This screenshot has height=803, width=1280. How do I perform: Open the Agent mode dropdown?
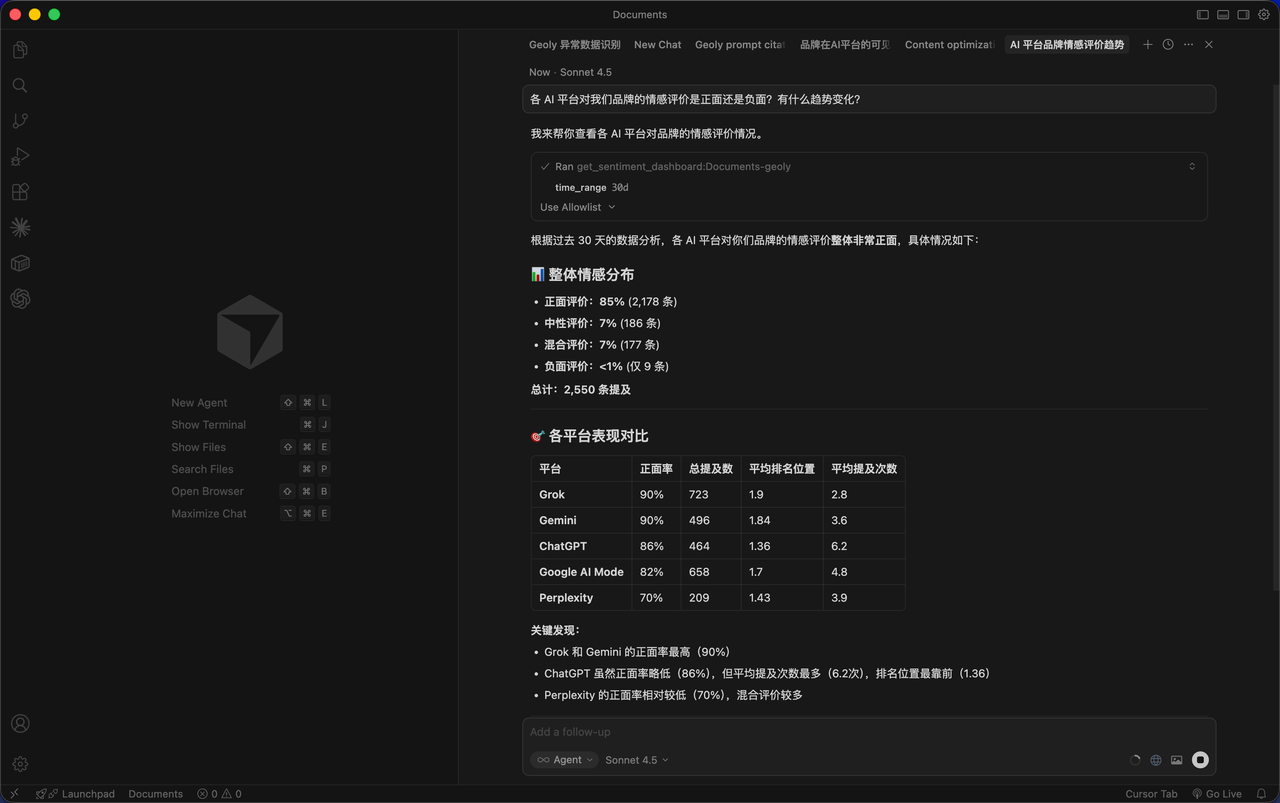[x=565, y=760]
